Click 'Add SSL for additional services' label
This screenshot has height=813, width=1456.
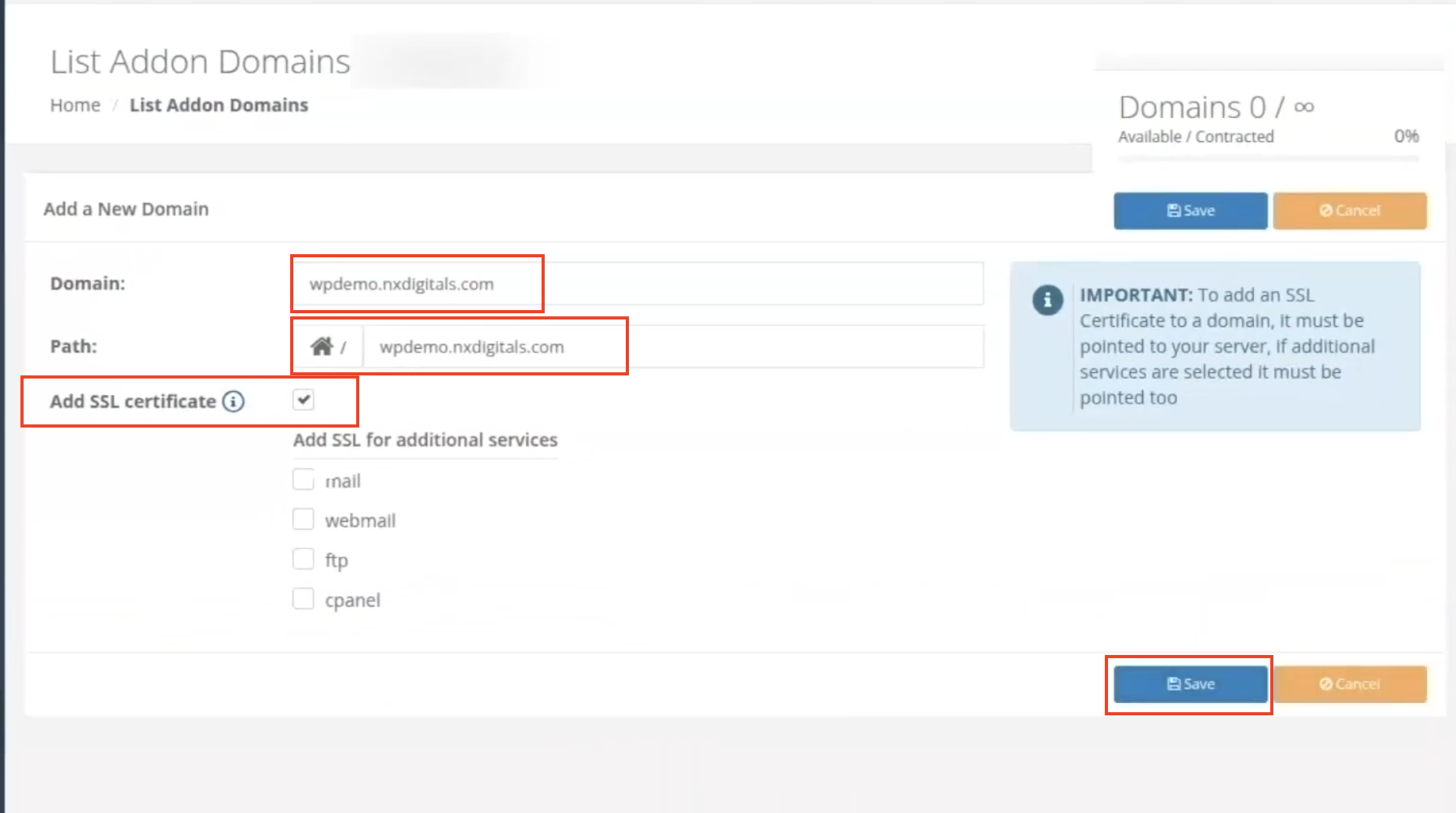[x=425, y=440]
